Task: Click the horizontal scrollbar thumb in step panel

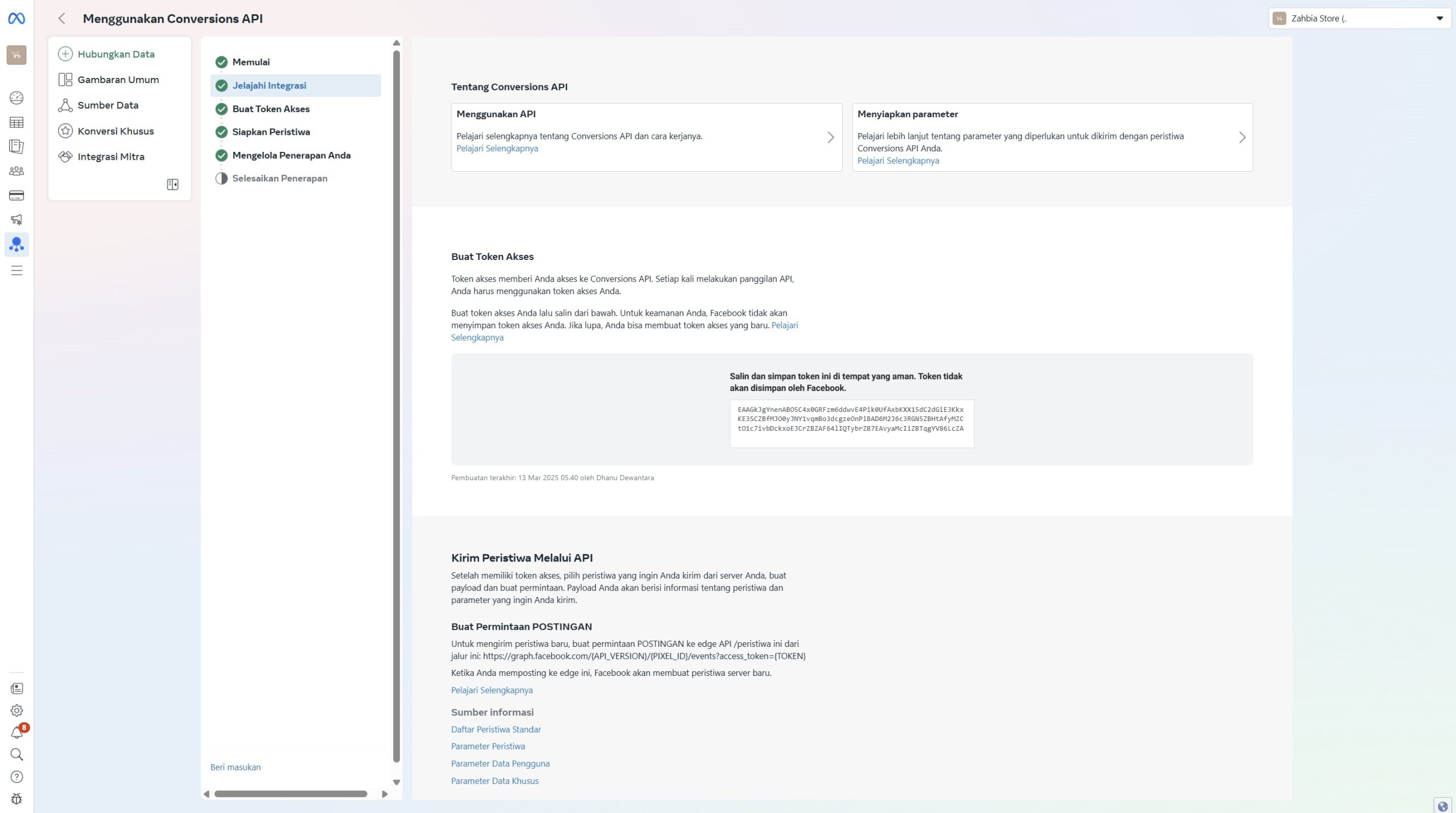Action: pyautogui.click(x=290, y=794)
